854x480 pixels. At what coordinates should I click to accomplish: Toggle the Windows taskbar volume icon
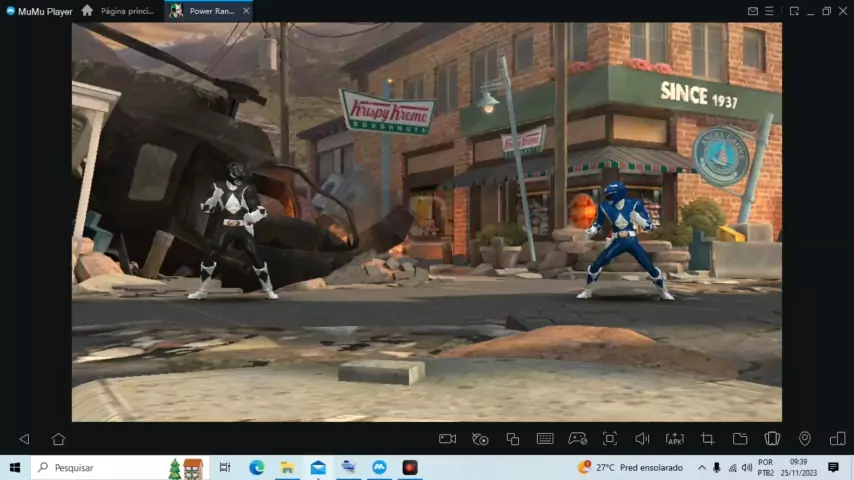tap(746, 468)
